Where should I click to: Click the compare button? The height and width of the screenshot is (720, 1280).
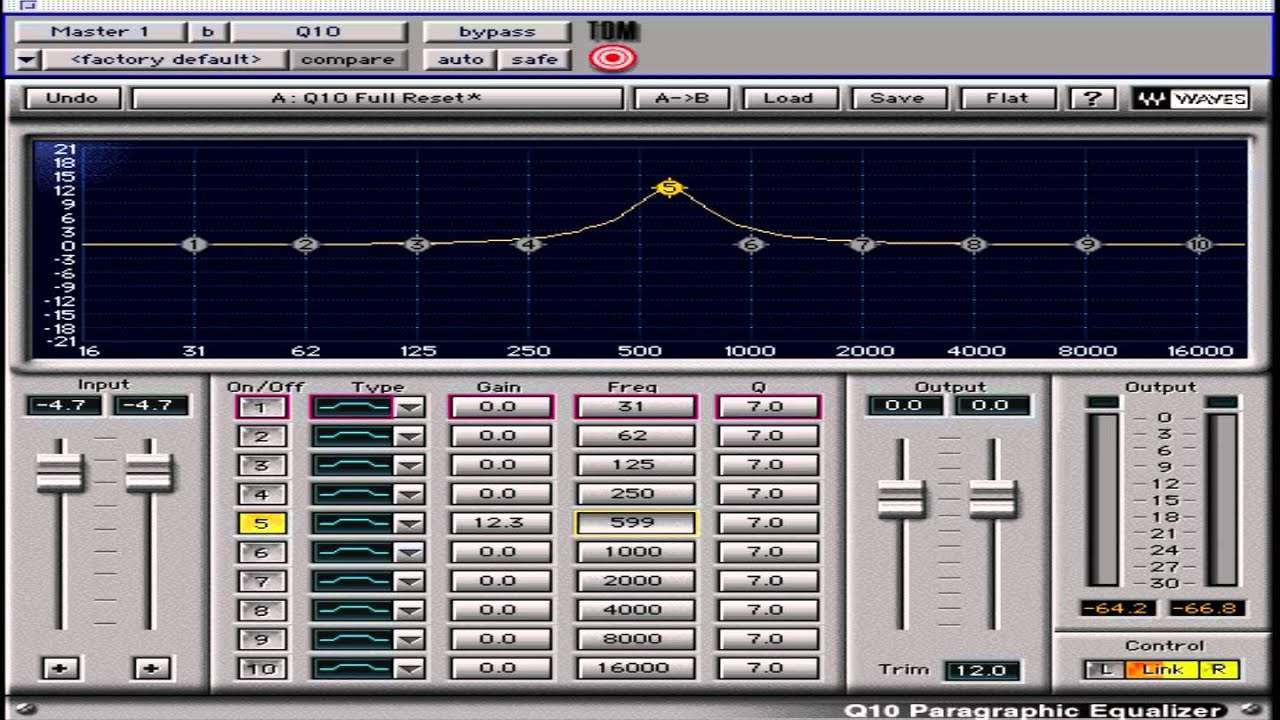click(x=347, y=59)
